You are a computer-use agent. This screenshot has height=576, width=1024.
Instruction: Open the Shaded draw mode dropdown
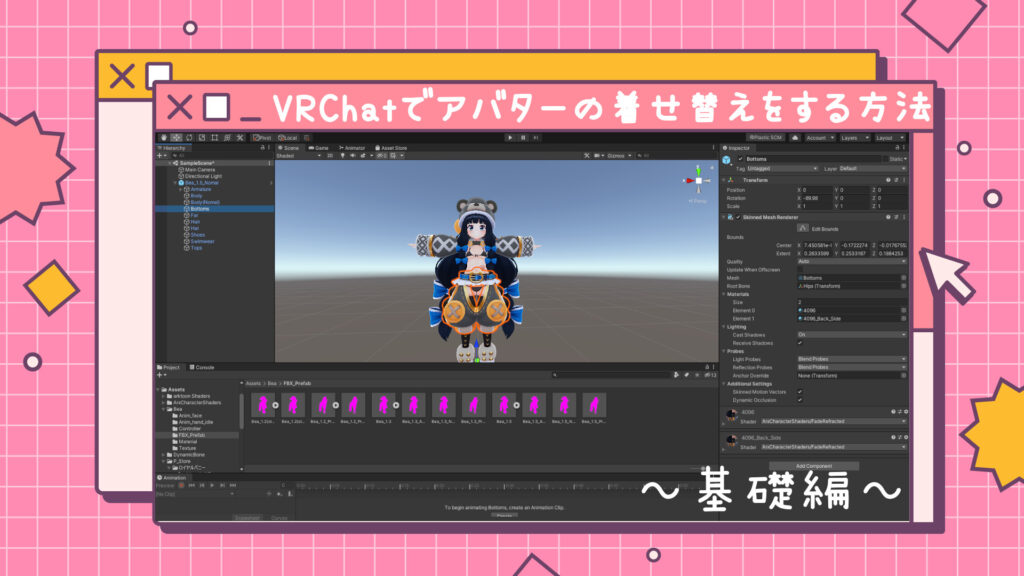(x=298, y=156)
